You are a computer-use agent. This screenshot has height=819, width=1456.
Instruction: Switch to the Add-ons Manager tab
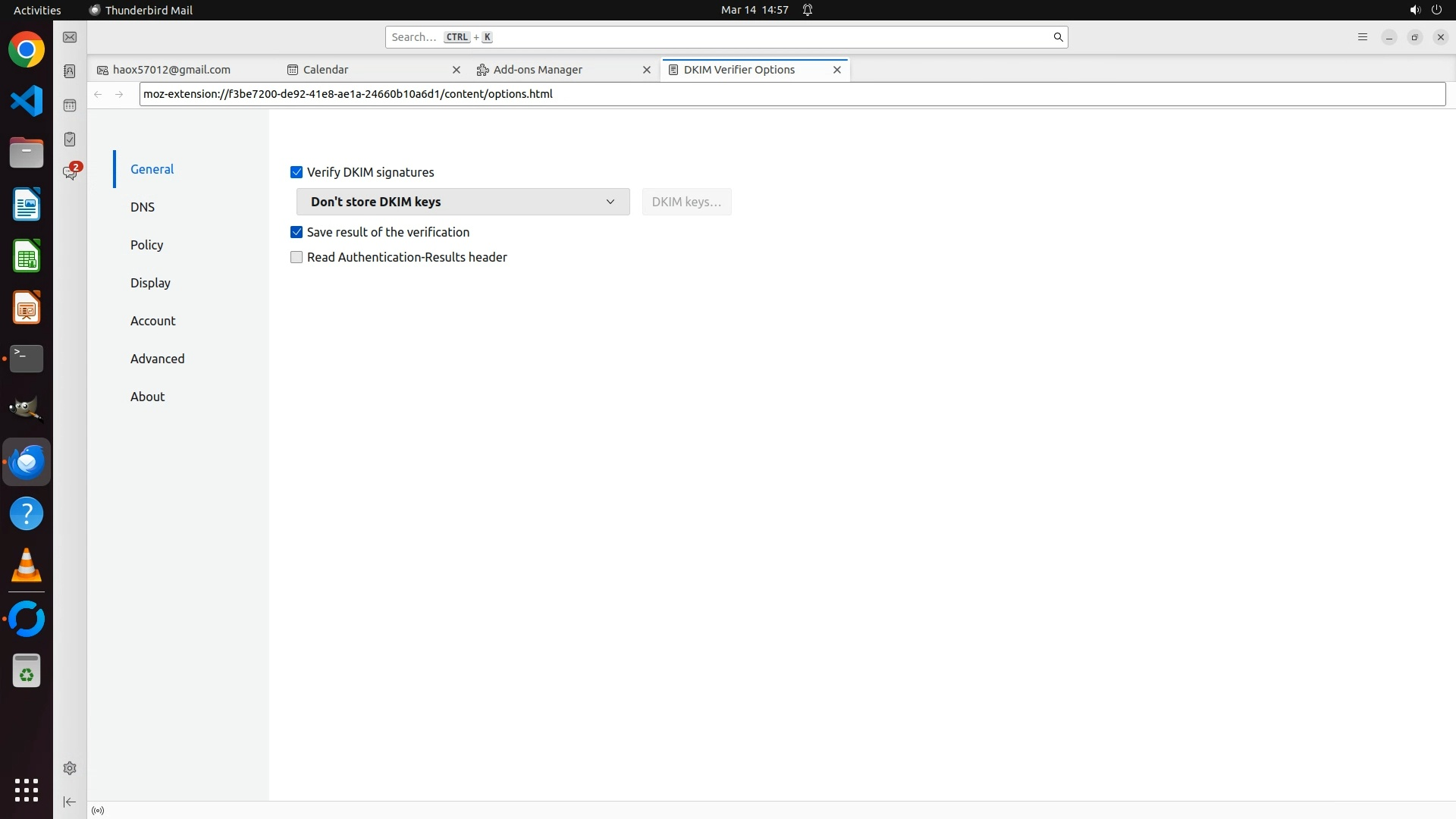click(x=537, y=70)
